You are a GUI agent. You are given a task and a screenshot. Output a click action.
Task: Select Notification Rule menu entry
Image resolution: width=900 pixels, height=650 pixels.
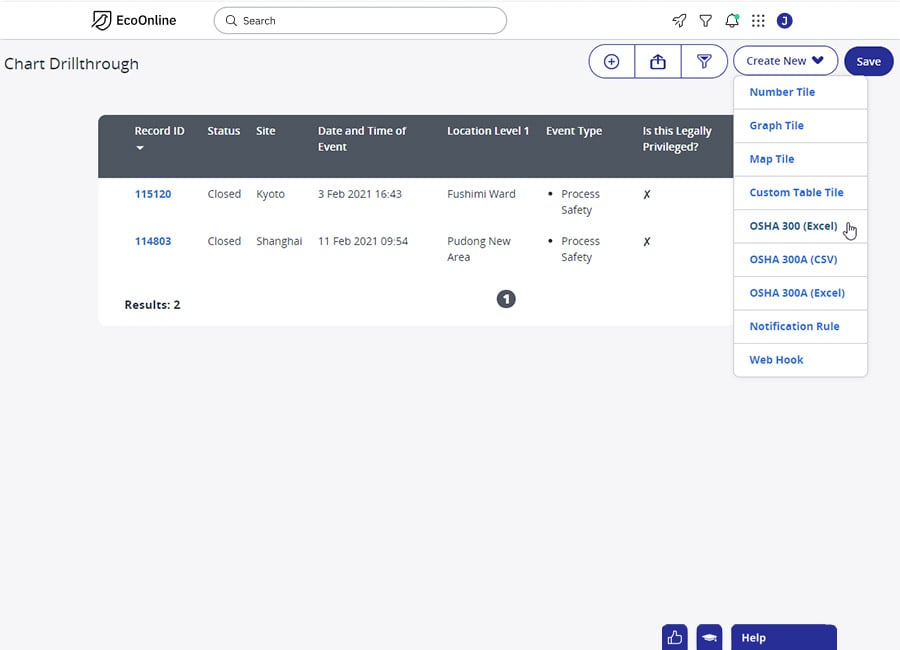[794, 326]
